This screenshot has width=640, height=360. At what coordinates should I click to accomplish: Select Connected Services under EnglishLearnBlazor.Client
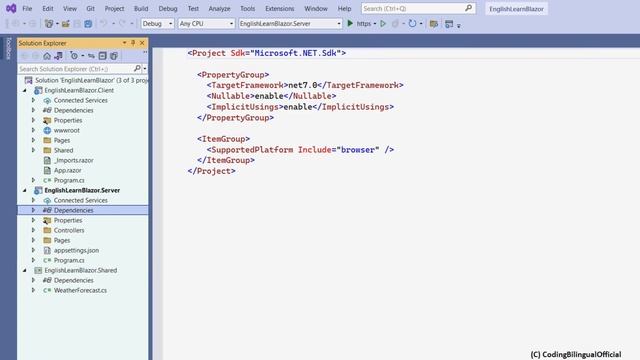[81, 100]
